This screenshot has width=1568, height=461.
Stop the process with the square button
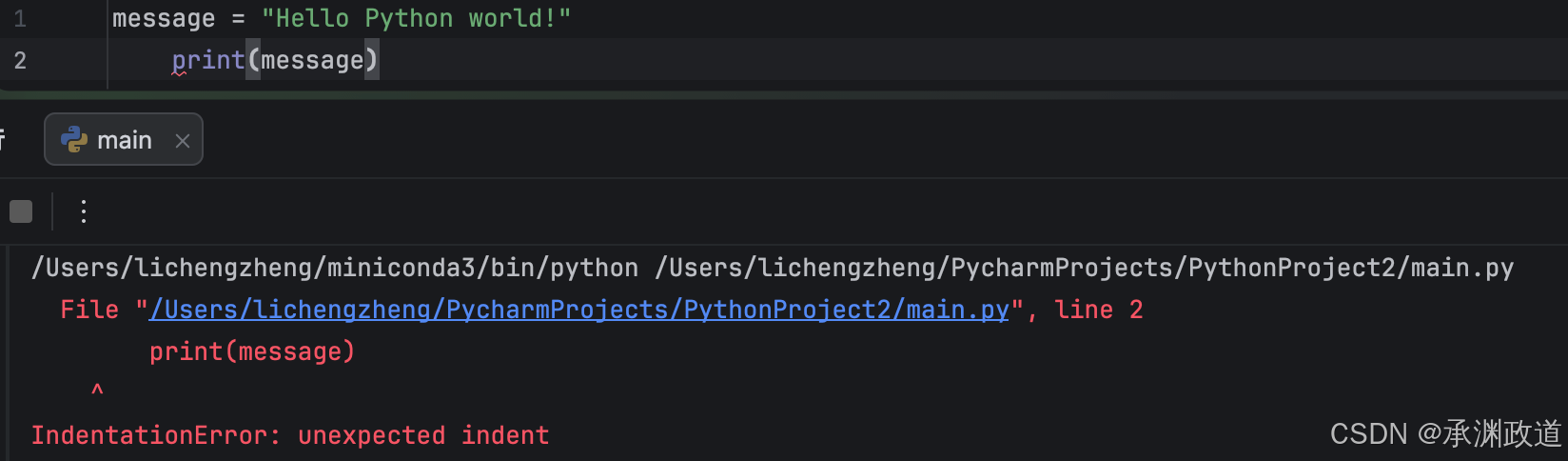(x=21, y=211)
